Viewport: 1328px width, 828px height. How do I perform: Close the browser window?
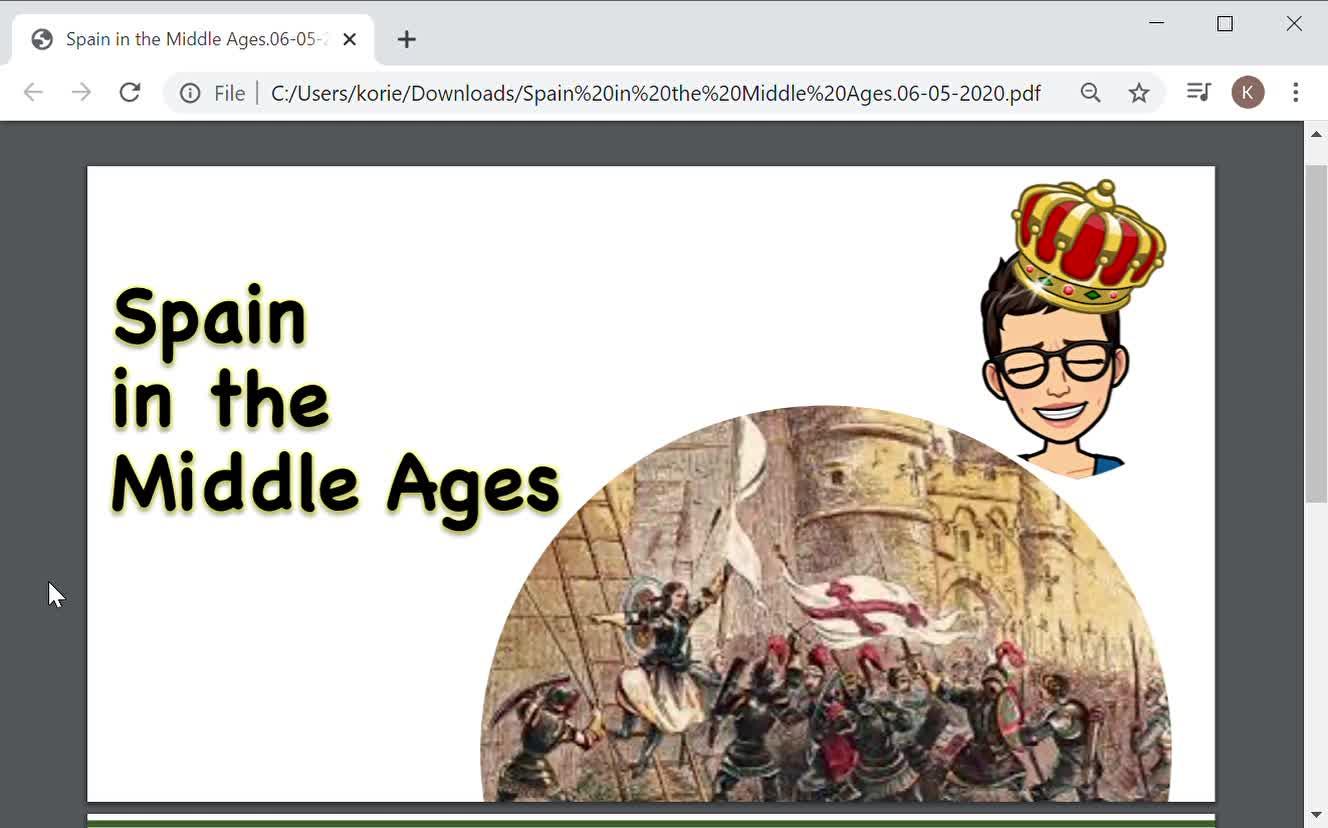[x=1294, y=23]
